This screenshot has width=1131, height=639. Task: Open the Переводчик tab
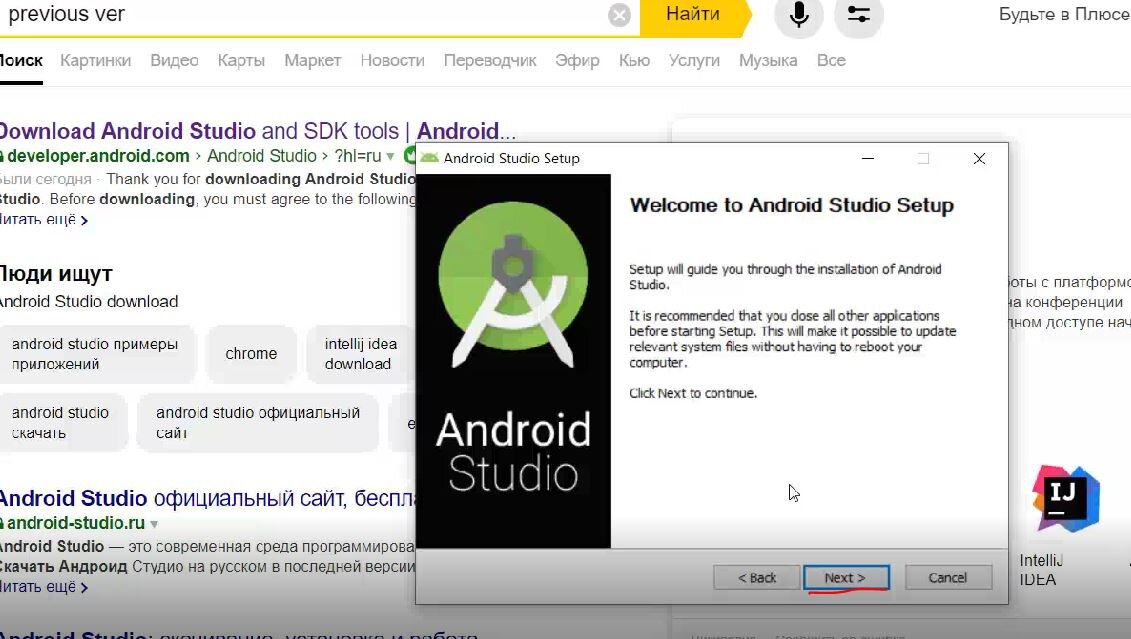490,61
